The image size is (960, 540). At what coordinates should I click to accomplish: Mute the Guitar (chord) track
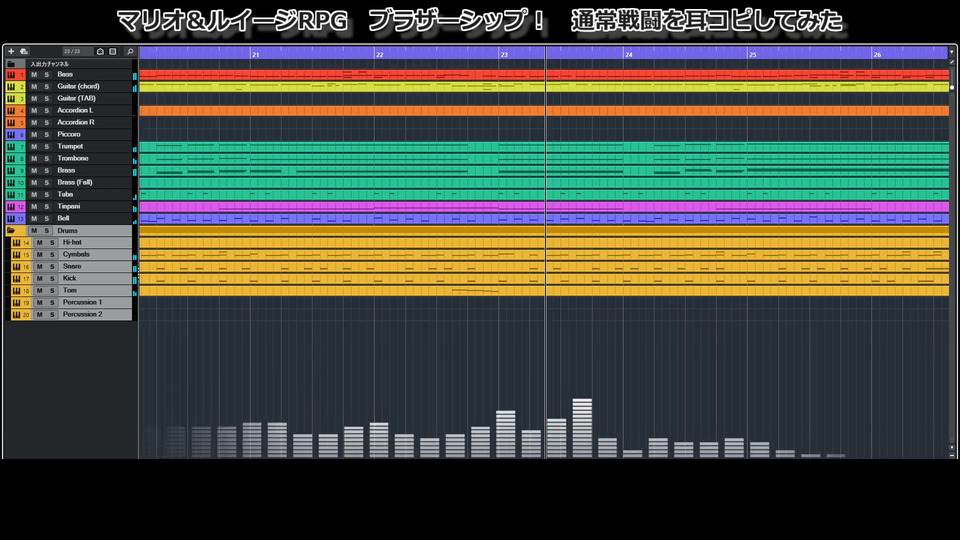(34, 86)
